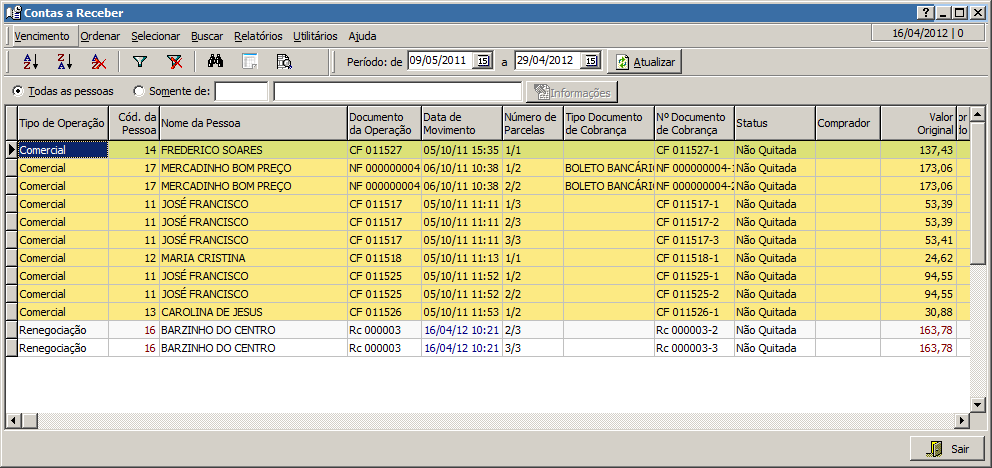Click the Sair button

click(x=946, y=449)
